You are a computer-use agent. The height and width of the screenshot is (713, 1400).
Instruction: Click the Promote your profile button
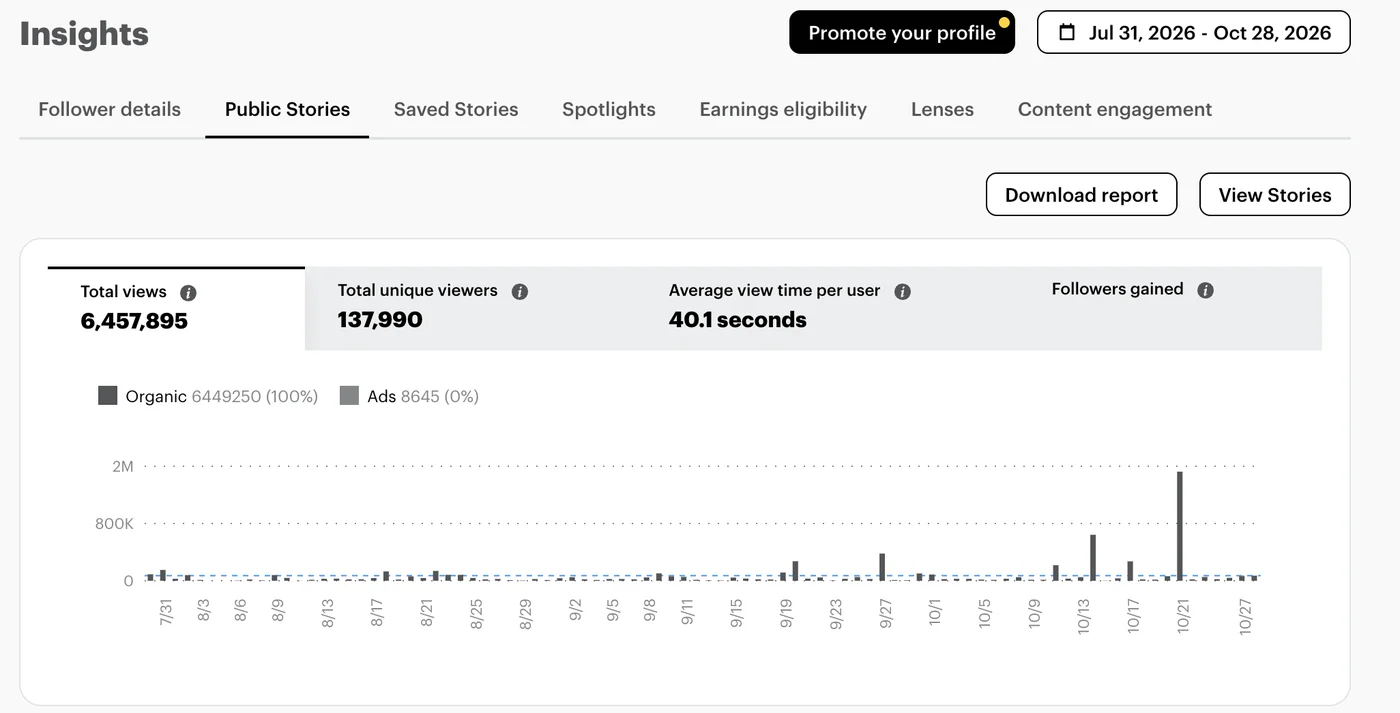pos(902,32)
